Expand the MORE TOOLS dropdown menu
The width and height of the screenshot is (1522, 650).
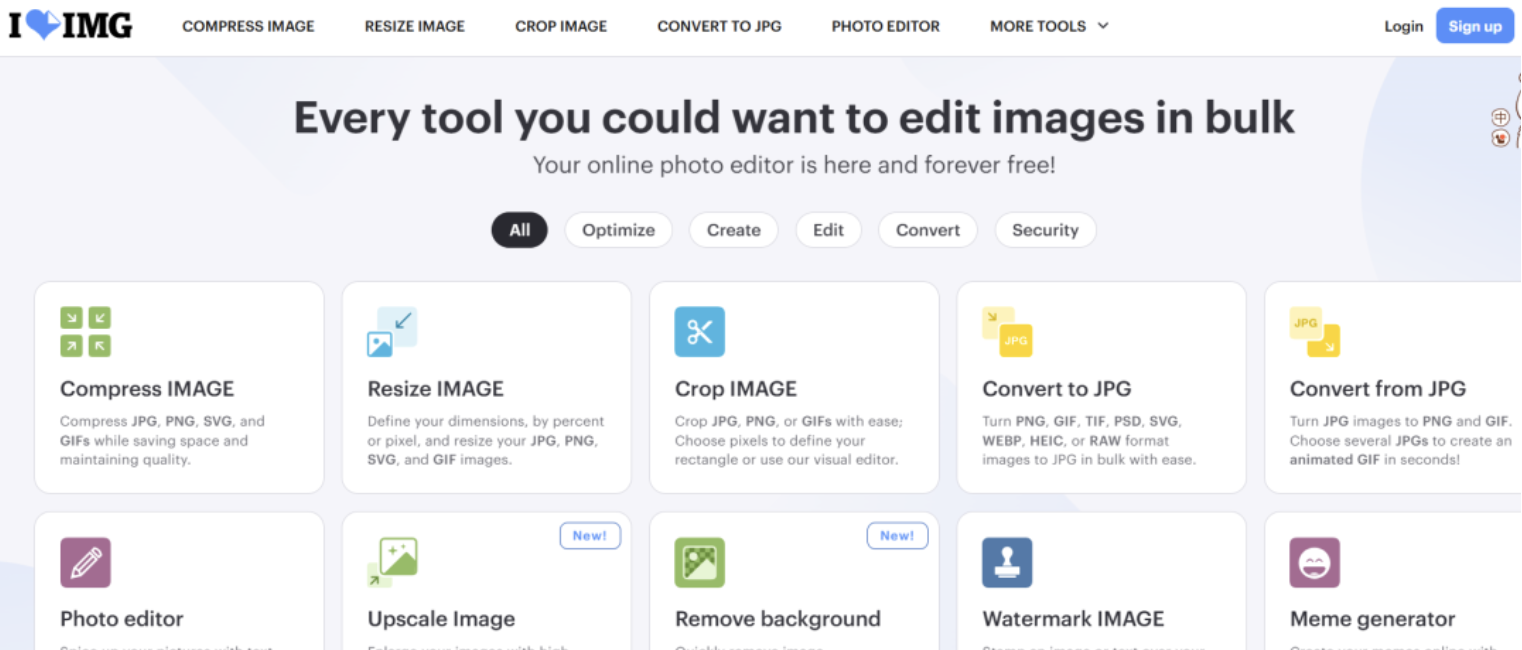click(1049, 26)
